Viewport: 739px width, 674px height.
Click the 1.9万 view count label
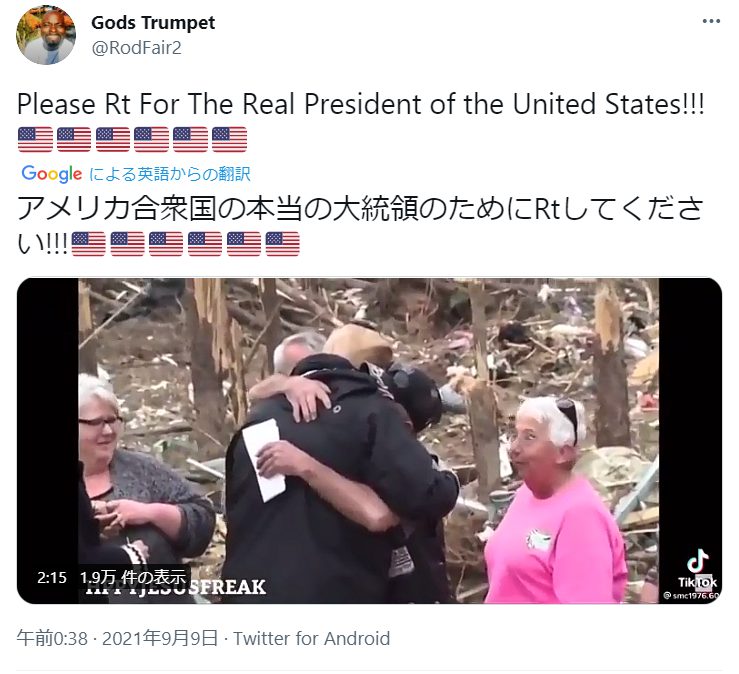coord(133,577)
